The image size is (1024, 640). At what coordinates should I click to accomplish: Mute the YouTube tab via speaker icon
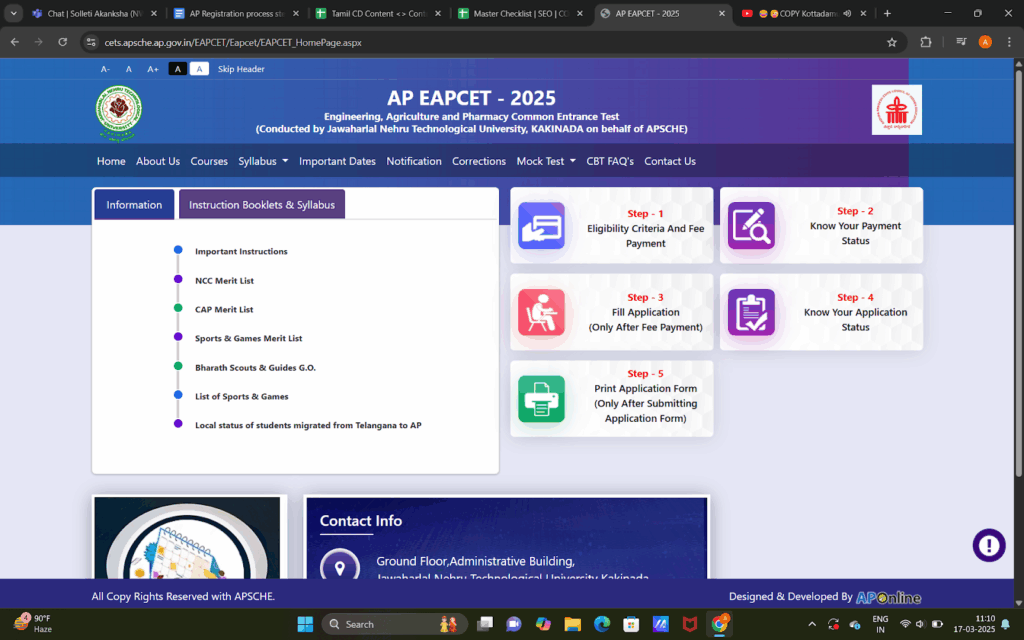[847, 13]
